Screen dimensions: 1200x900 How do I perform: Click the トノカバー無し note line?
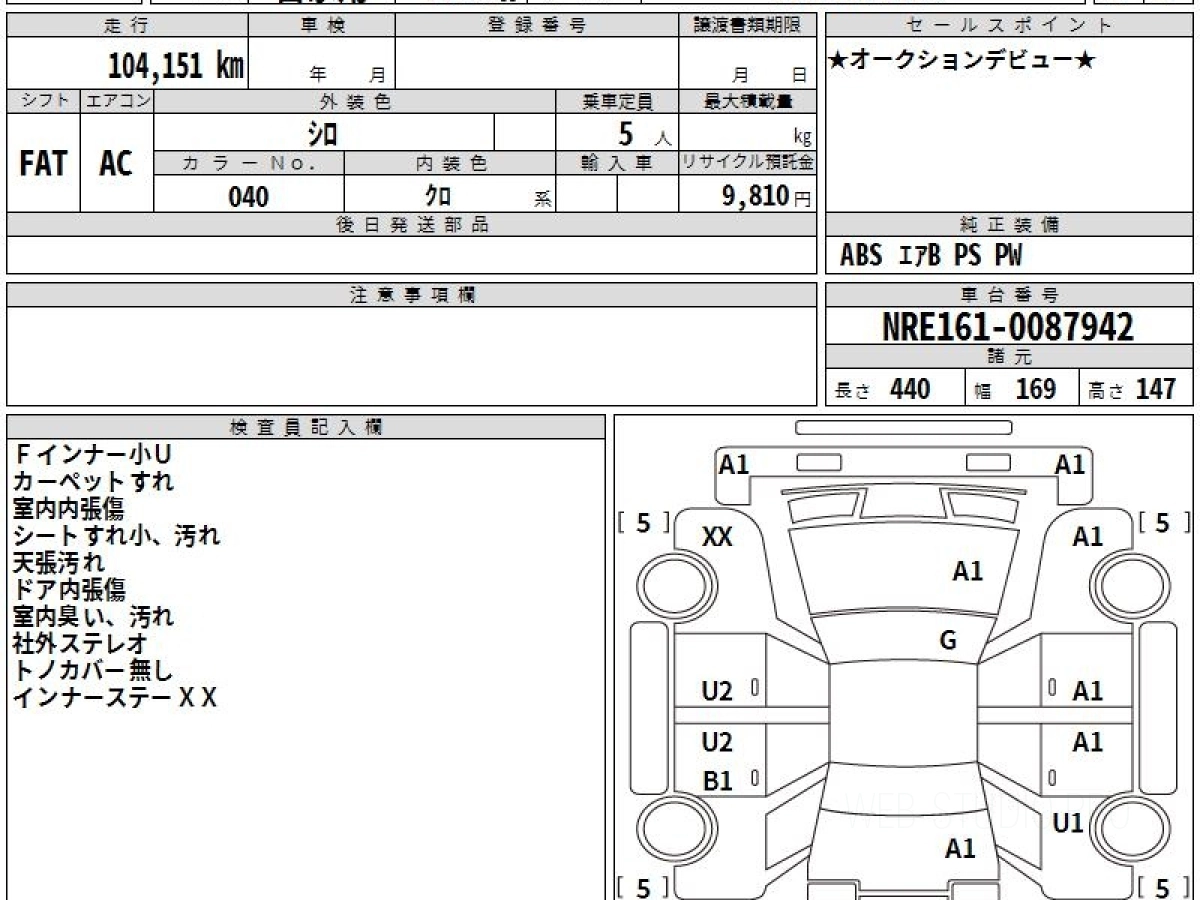[x=93, y=671]
